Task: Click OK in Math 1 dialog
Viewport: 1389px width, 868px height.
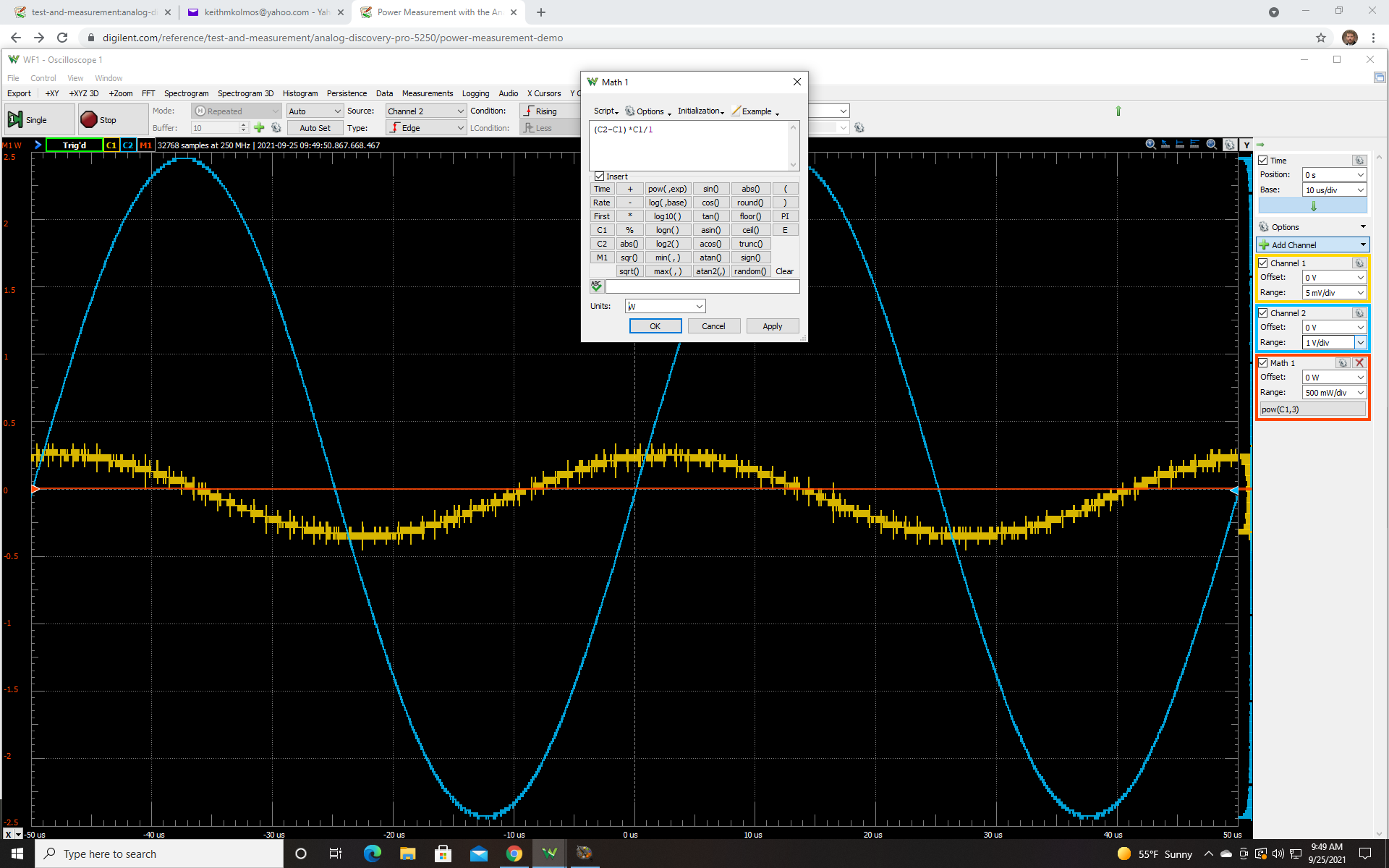Action: pos(655,326)
